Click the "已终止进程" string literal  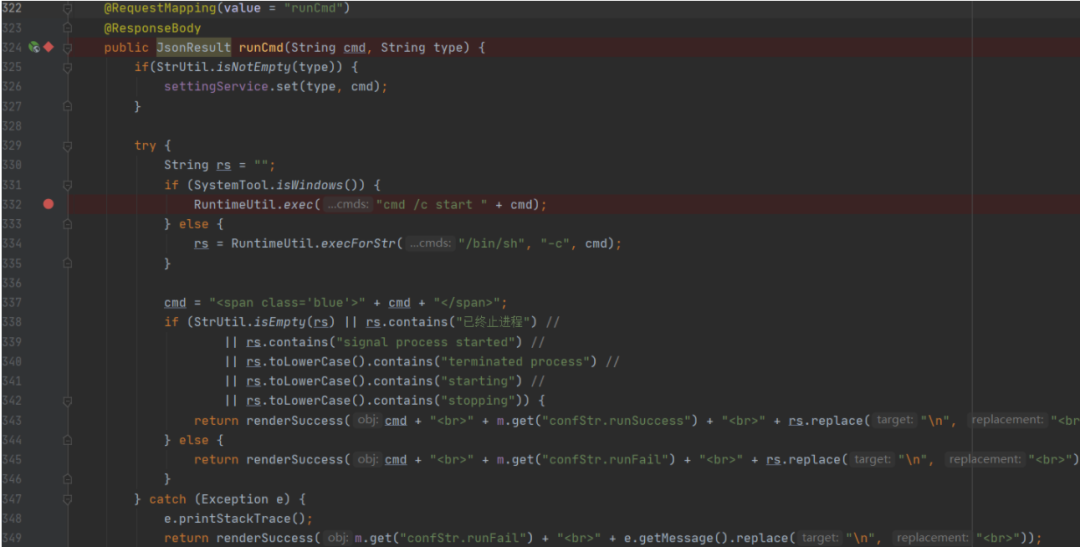point(492,322)
